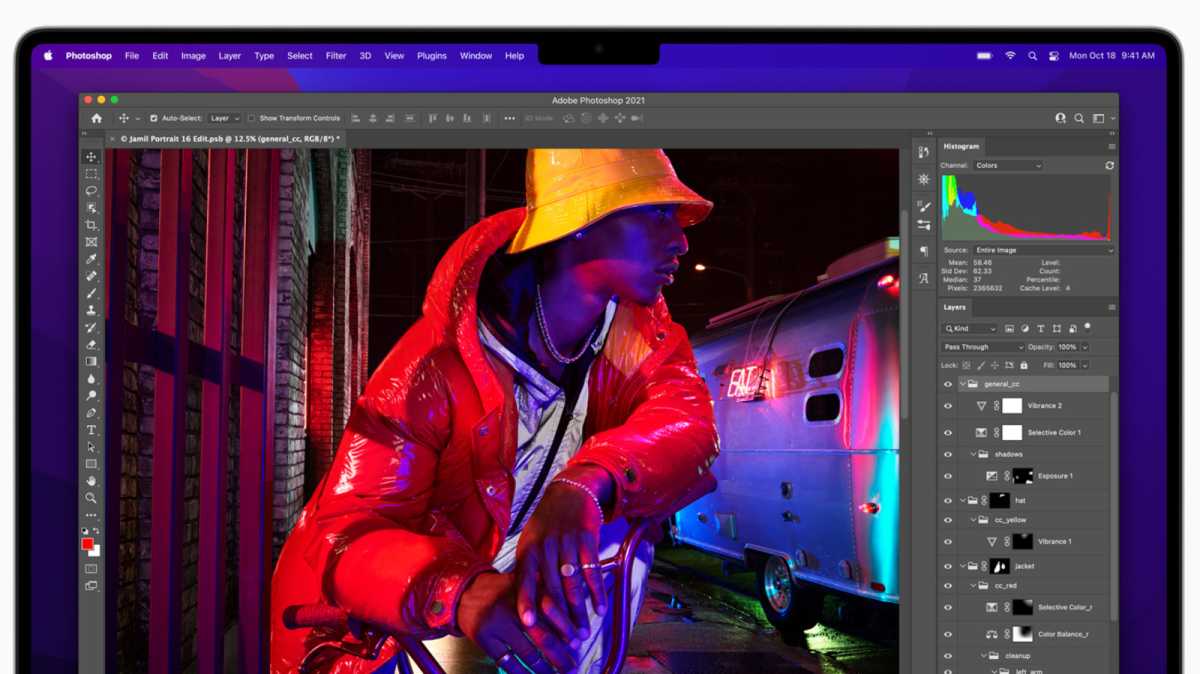Select the Gradient tool
The height and width of the screenshot is (674, 1200).
[91, 361]
